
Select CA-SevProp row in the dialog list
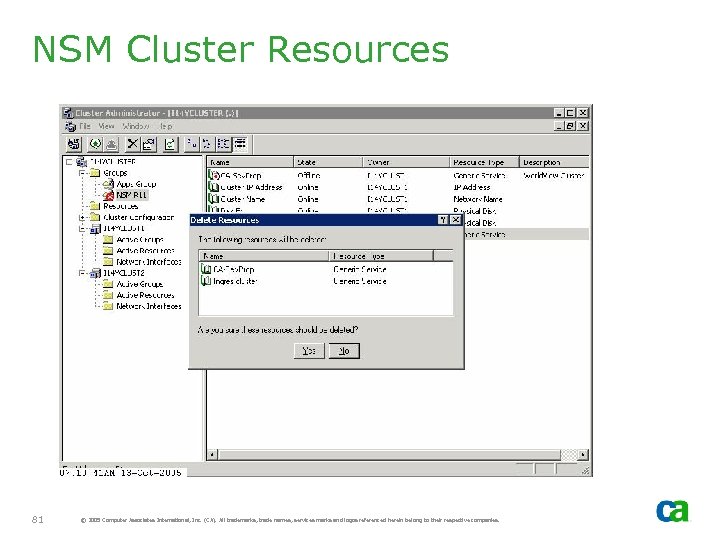pos(326,270)
